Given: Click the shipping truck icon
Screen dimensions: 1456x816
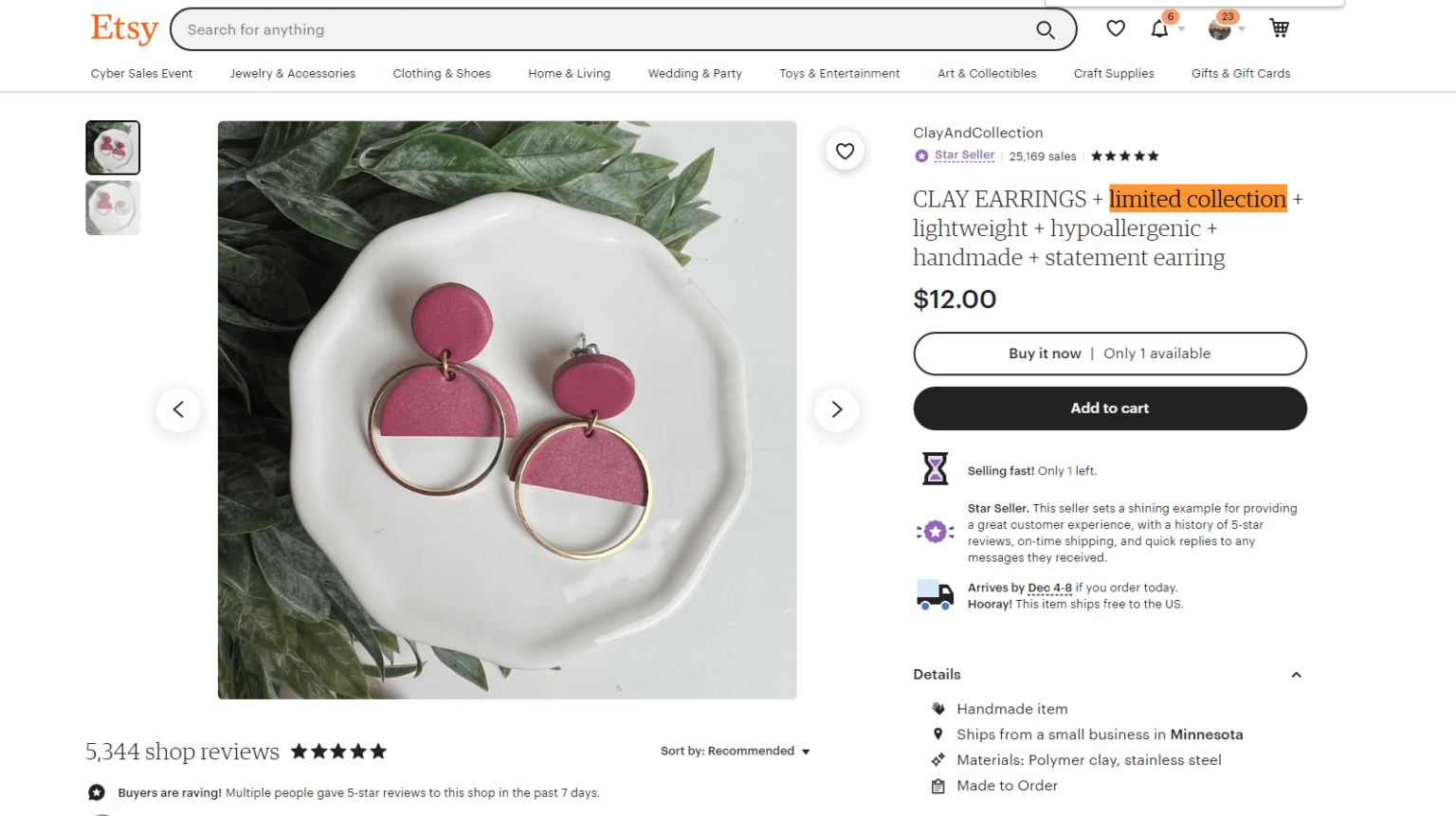Looking at the screenshot, I should pos(935,594).
